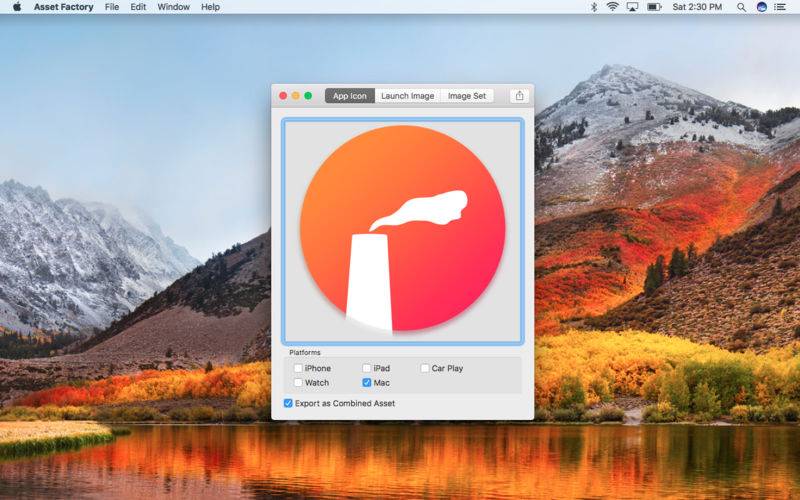This screenshot has width=800, height=500.
Task: Click the Sat 2:30 PM clock
Action: tap(697, 7)
